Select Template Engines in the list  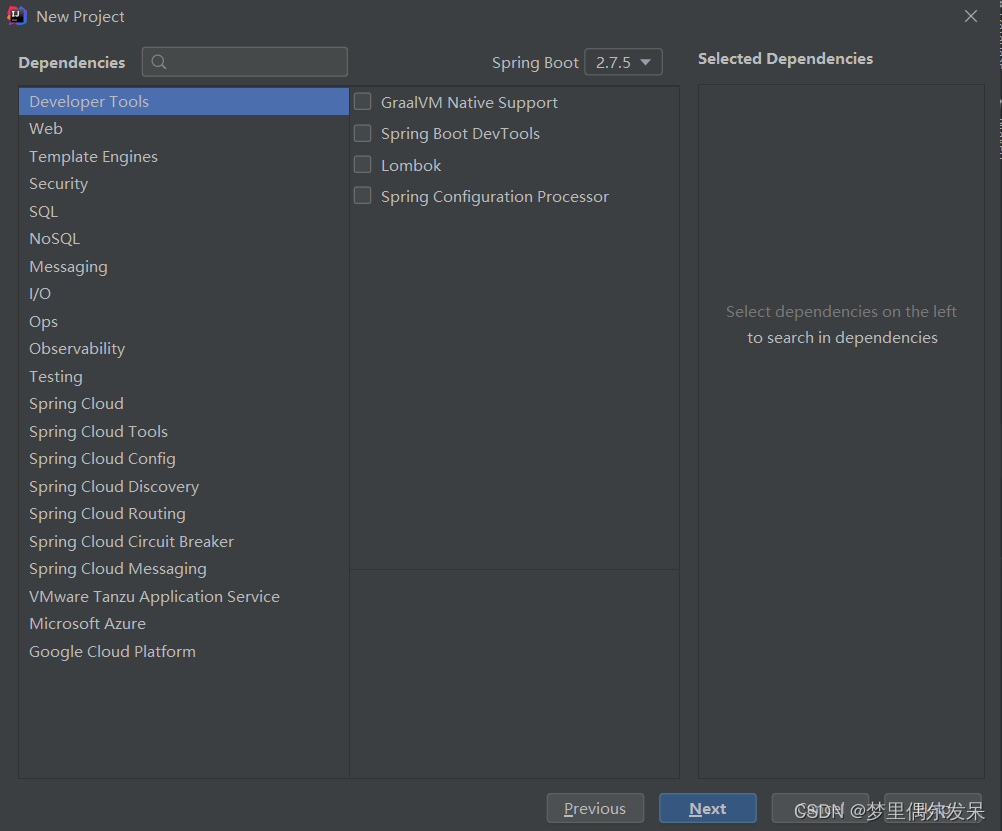pyautogui.click(x=93, y=157)
